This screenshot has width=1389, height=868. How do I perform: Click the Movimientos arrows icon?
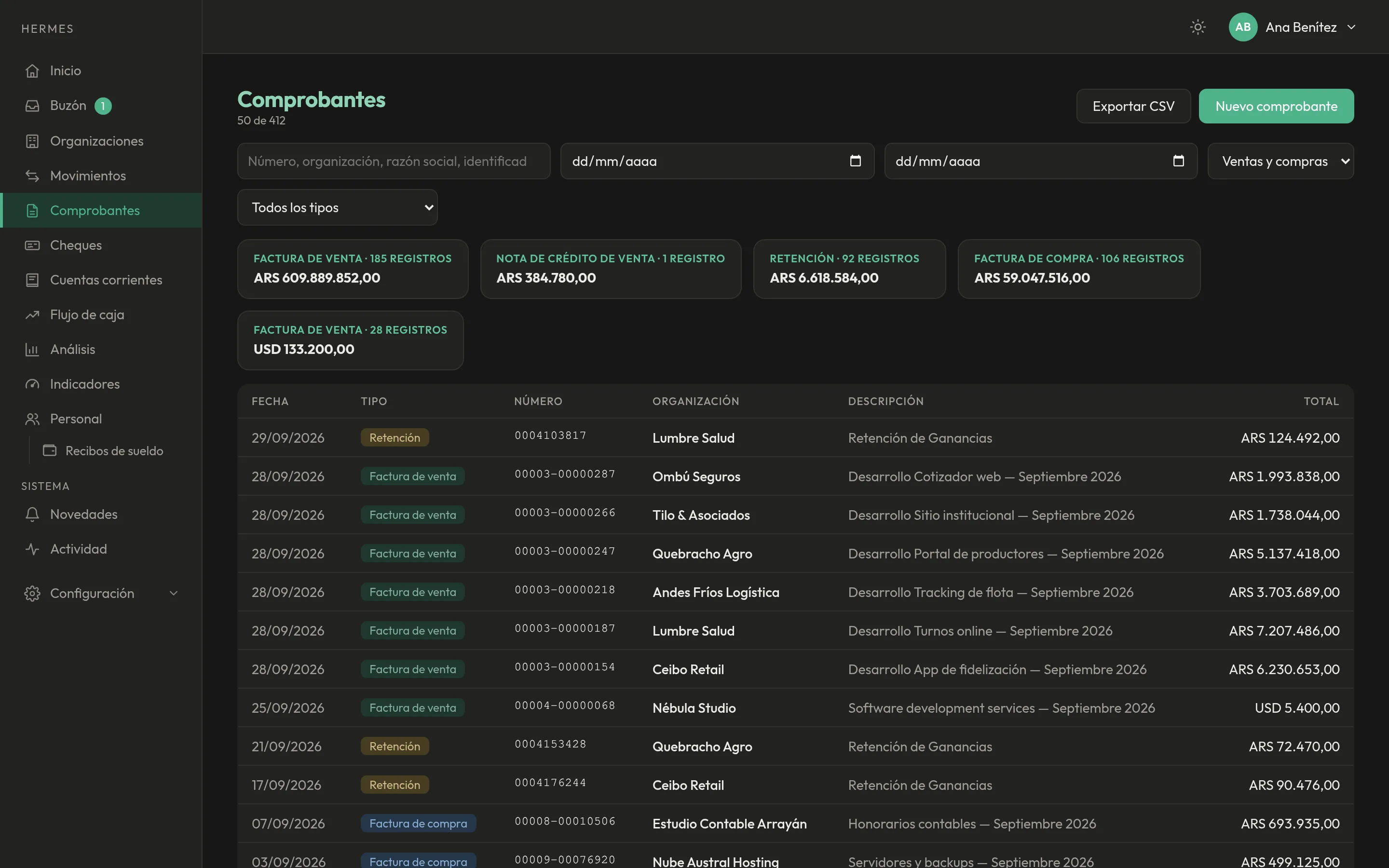[x=32, y=176]
